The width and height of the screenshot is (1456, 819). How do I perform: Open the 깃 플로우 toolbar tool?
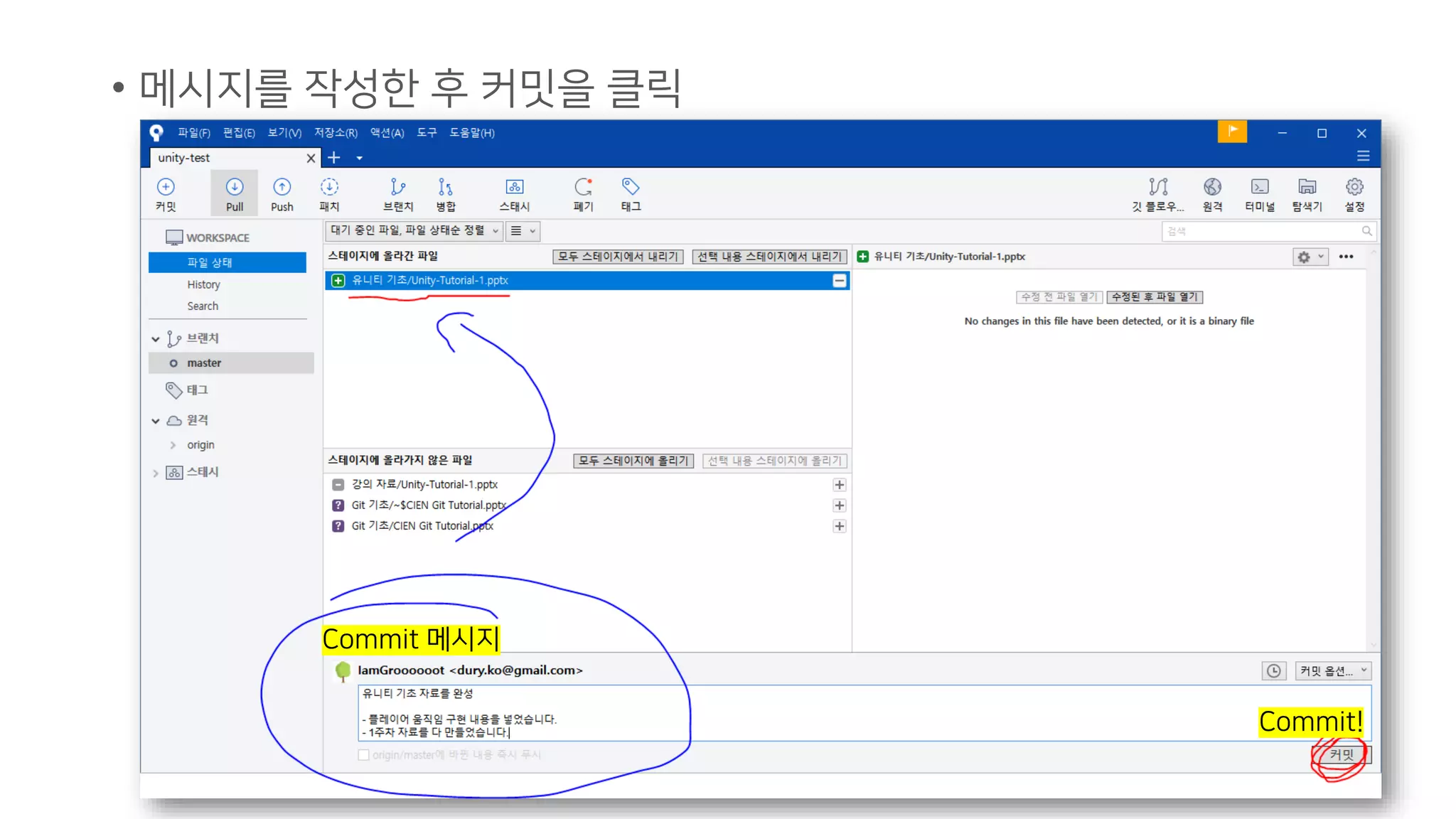(x=1158, y=194)
